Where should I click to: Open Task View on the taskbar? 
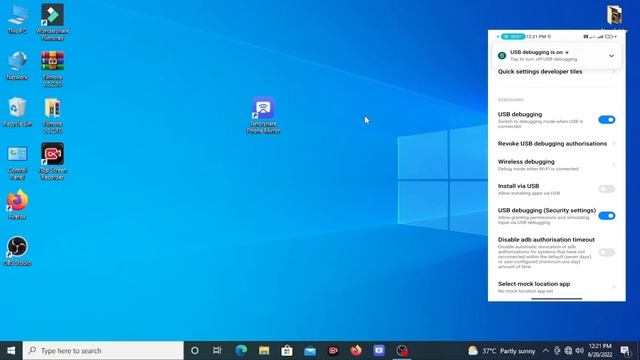pos(217,351)
